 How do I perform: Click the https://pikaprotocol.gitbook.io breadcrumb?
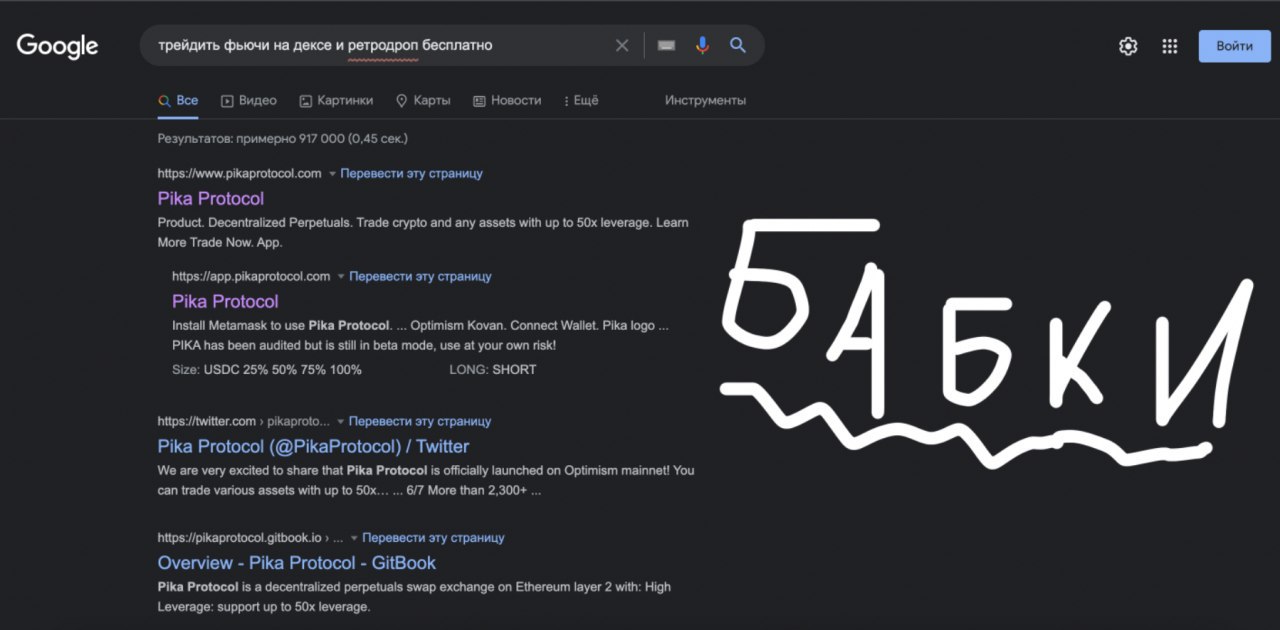coord(250,538)
